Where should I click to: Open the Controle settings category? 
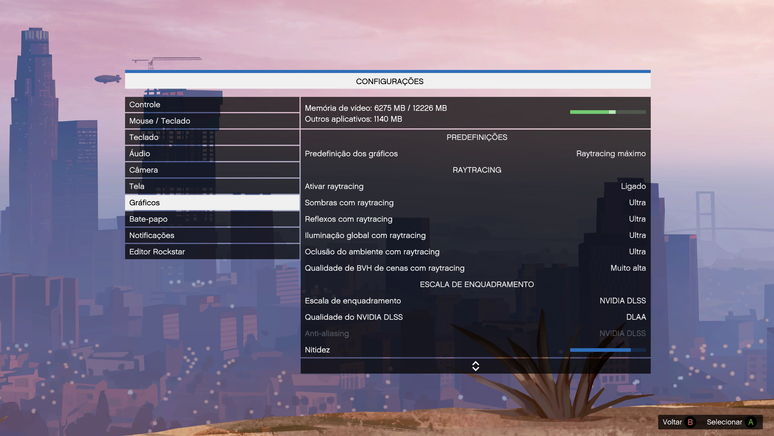point(212,105)
